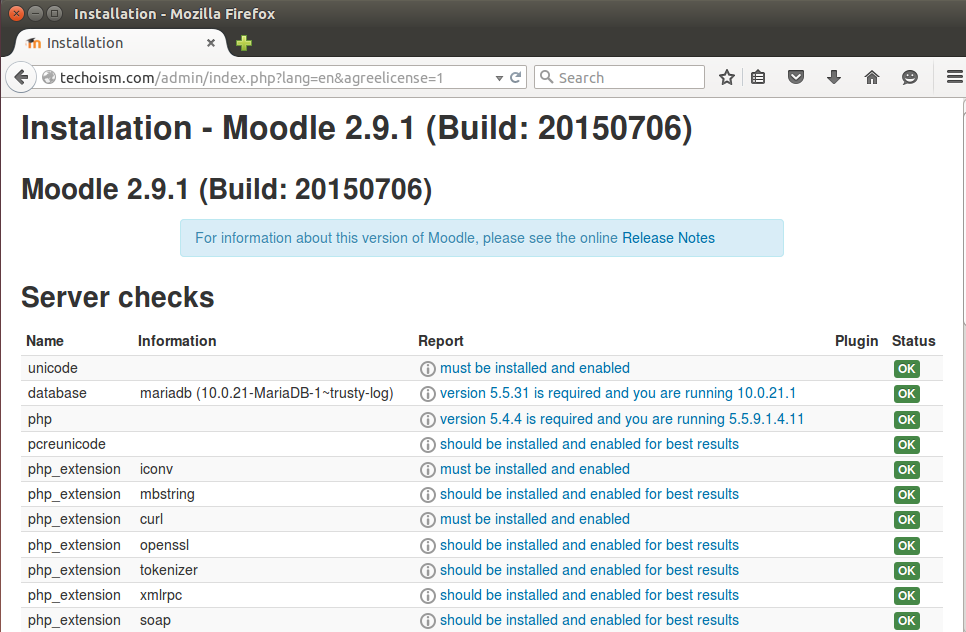966x632 pixels.
Task: Open the Firefox hamburger menu
Action: point(955,77)
